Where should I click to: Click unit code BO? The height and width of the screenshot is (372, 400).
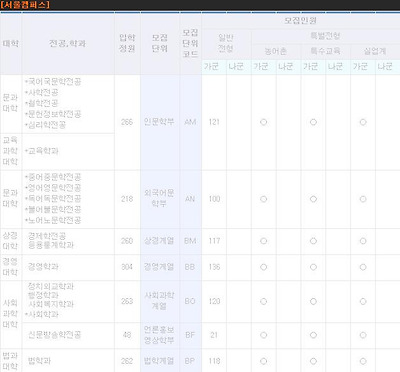(190, 301)
